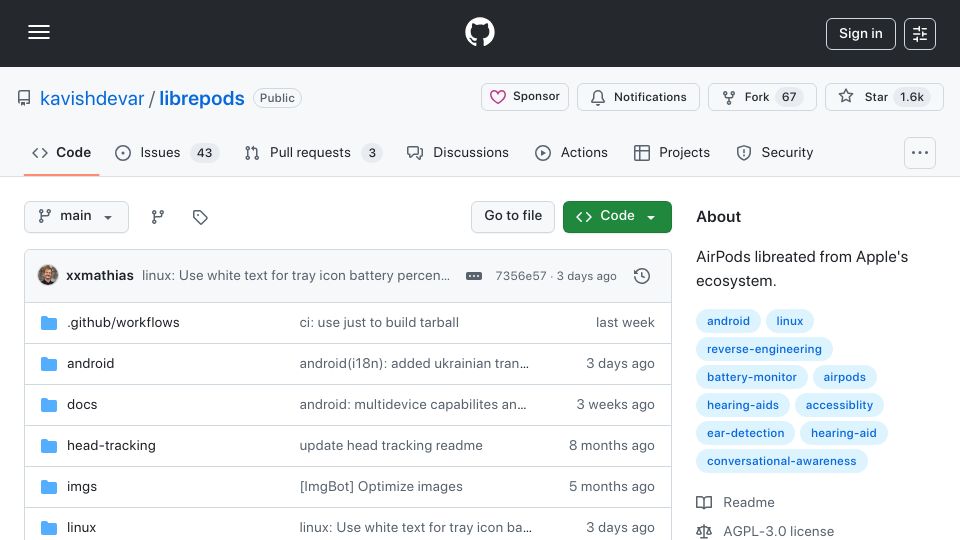
Task: Expand the green Code dropdown
Action: (x=617, y=217)
